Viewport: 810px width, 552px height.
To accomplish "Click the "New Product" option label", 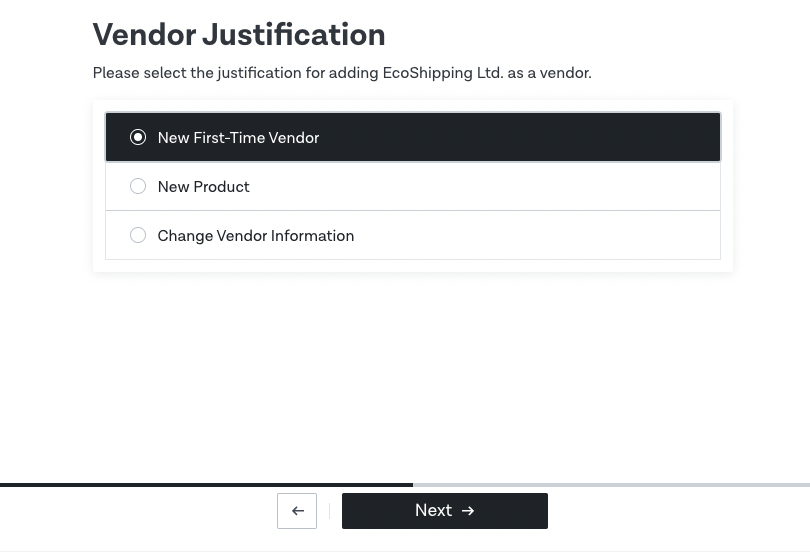I will (x=203, y=187).
